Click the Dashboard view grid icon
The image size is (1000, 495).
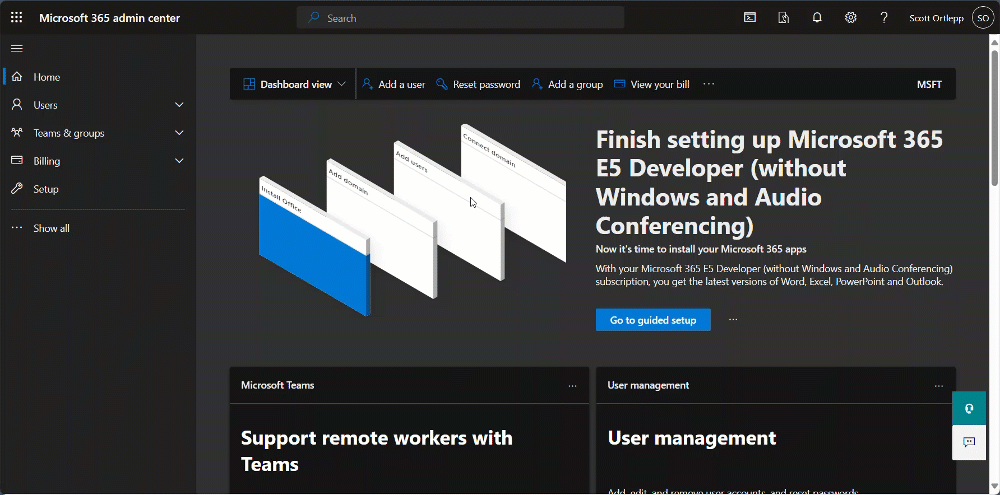coord(249,84)
